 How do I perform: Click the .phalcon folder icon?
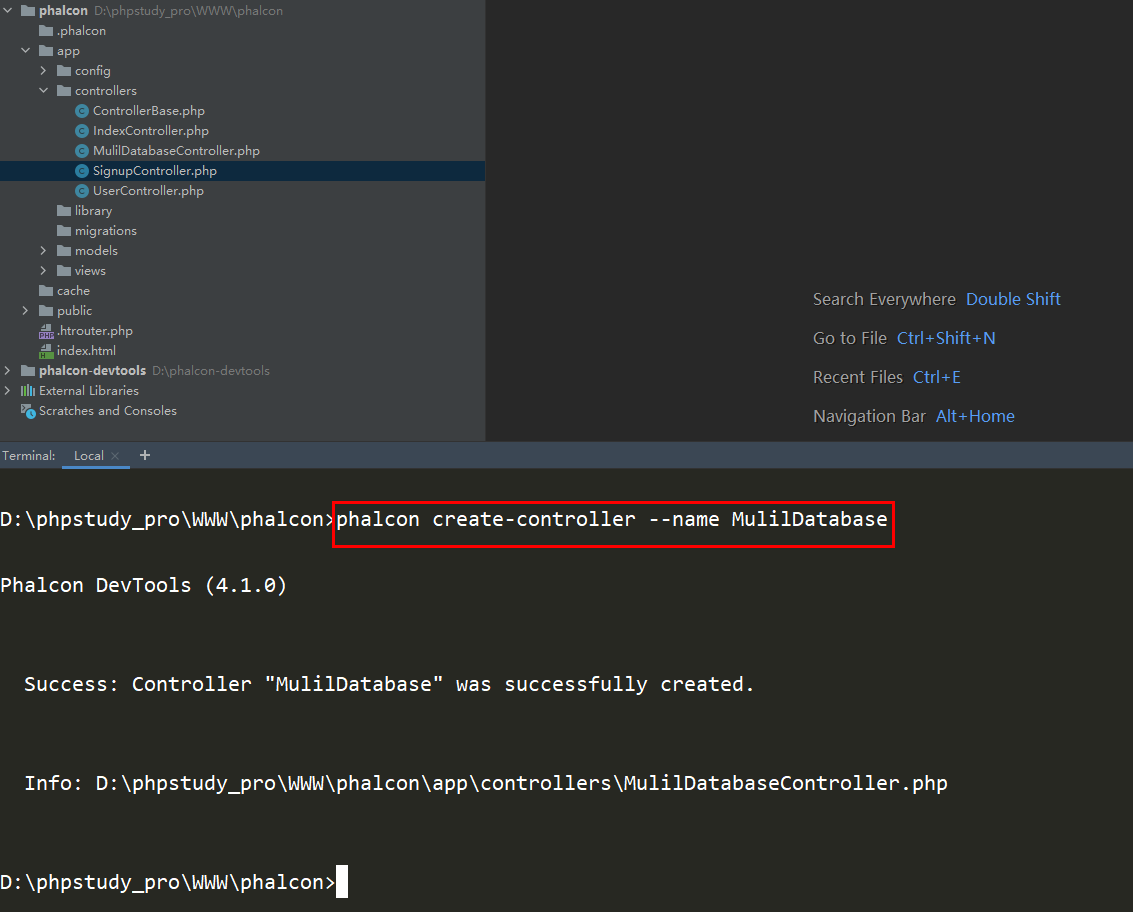coord(46,30)
